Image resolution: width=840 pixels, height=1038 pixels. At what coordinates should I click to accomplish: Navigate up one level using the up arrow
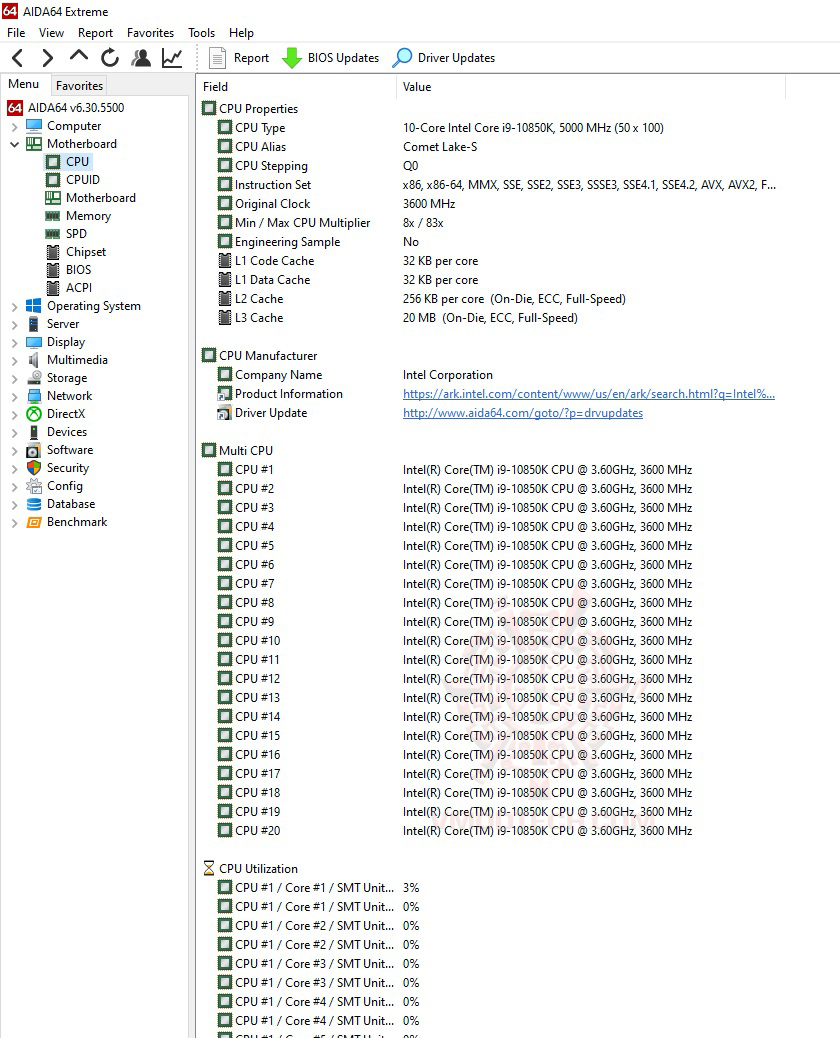click(x=79, y=57)
